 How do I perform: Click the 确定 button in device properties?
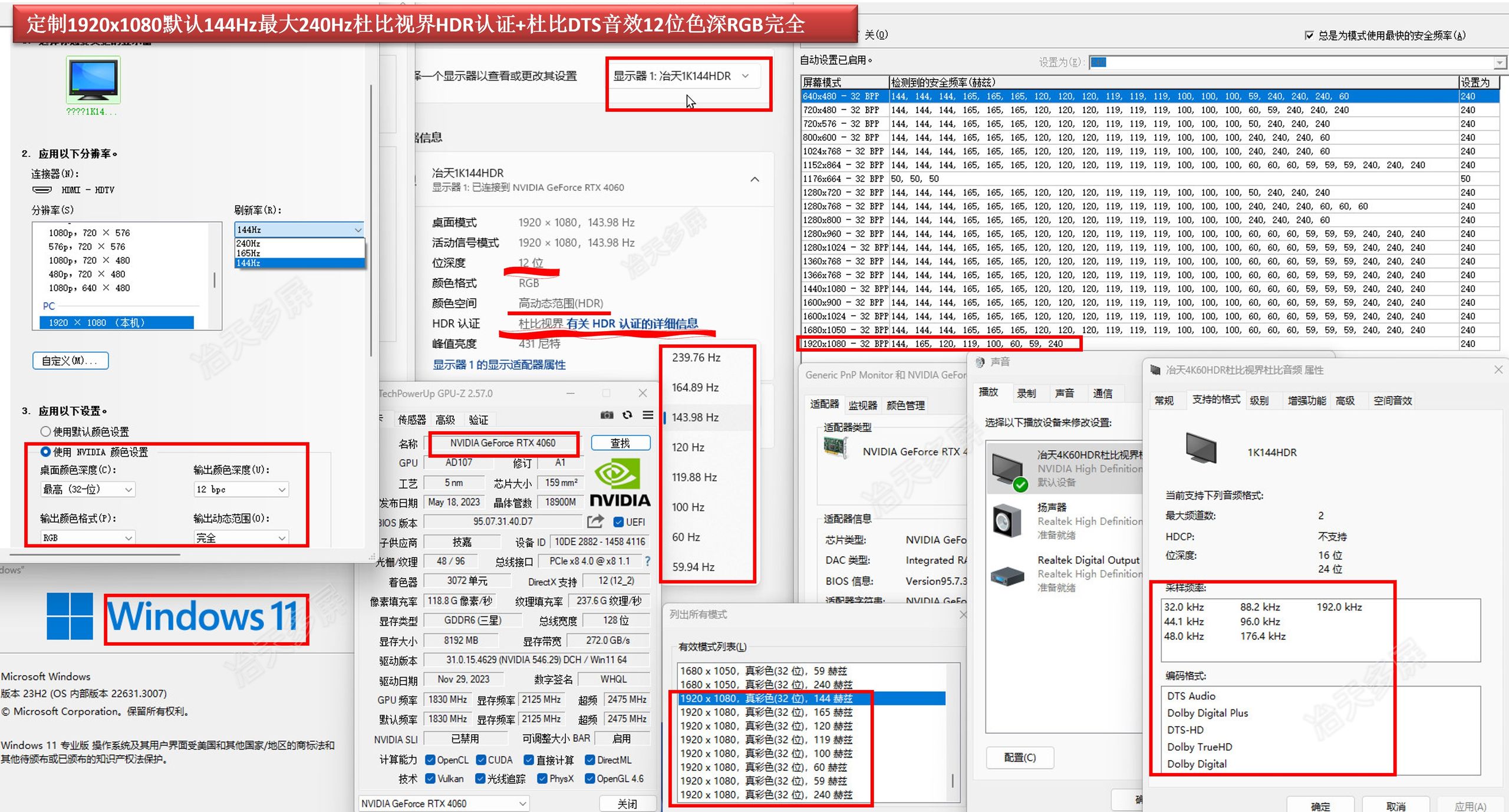coord(1320,806)
